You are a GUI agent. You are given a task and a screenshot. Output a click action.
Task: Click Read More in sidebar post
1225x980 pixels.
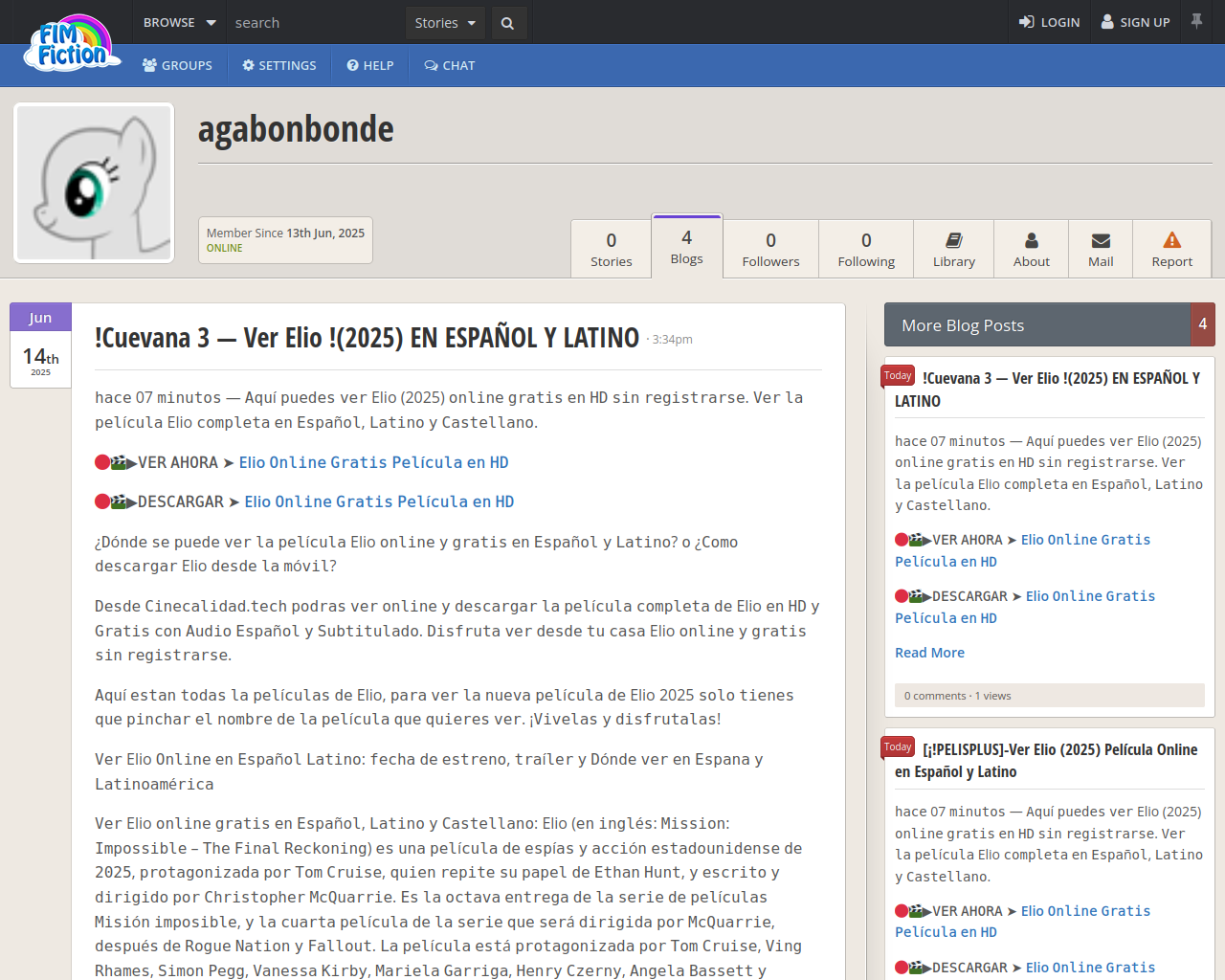[929, 653]
